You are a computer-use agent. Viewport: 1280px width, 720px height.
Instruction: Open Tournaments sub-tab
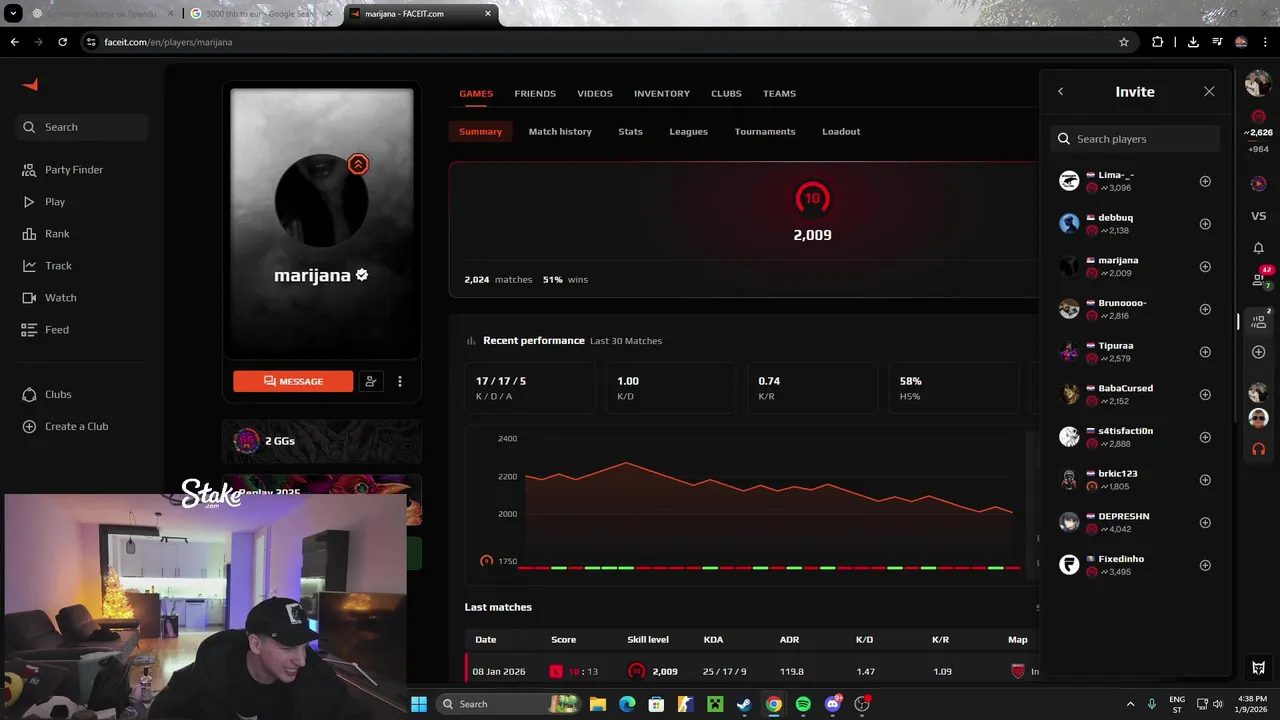click(x=765, y=131)
